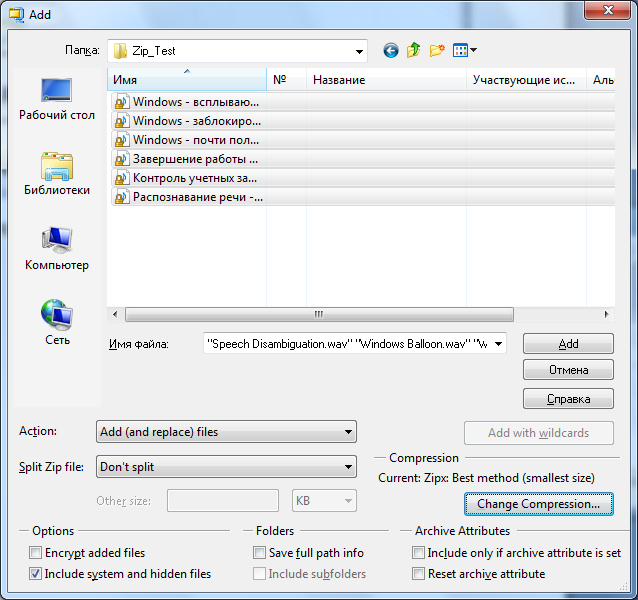Select file icon of Windows - всплываю...

(122, 102)
